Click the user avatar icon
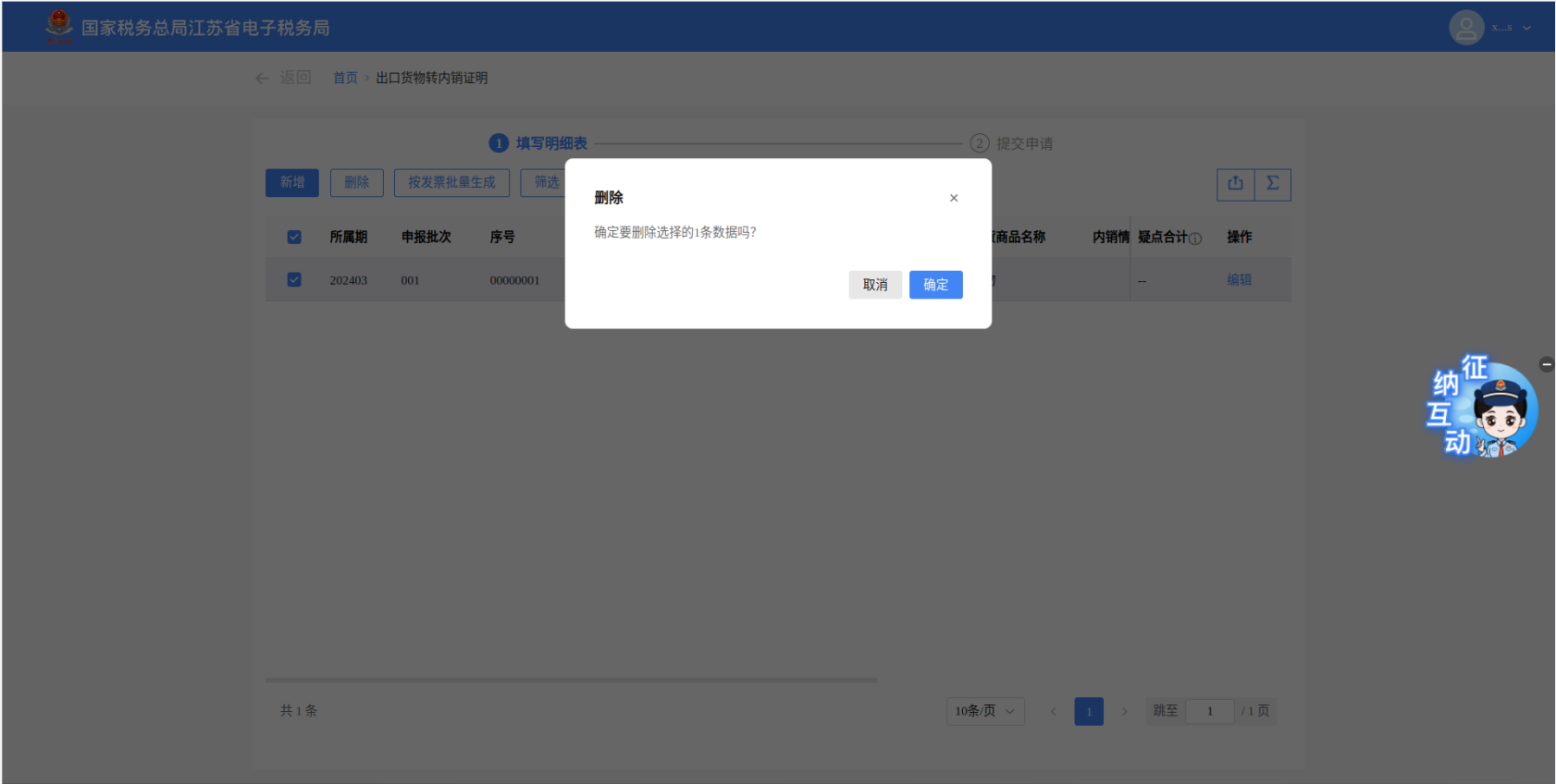The height and width of the screenshot is (784, 1556). tap(1466, 28)
